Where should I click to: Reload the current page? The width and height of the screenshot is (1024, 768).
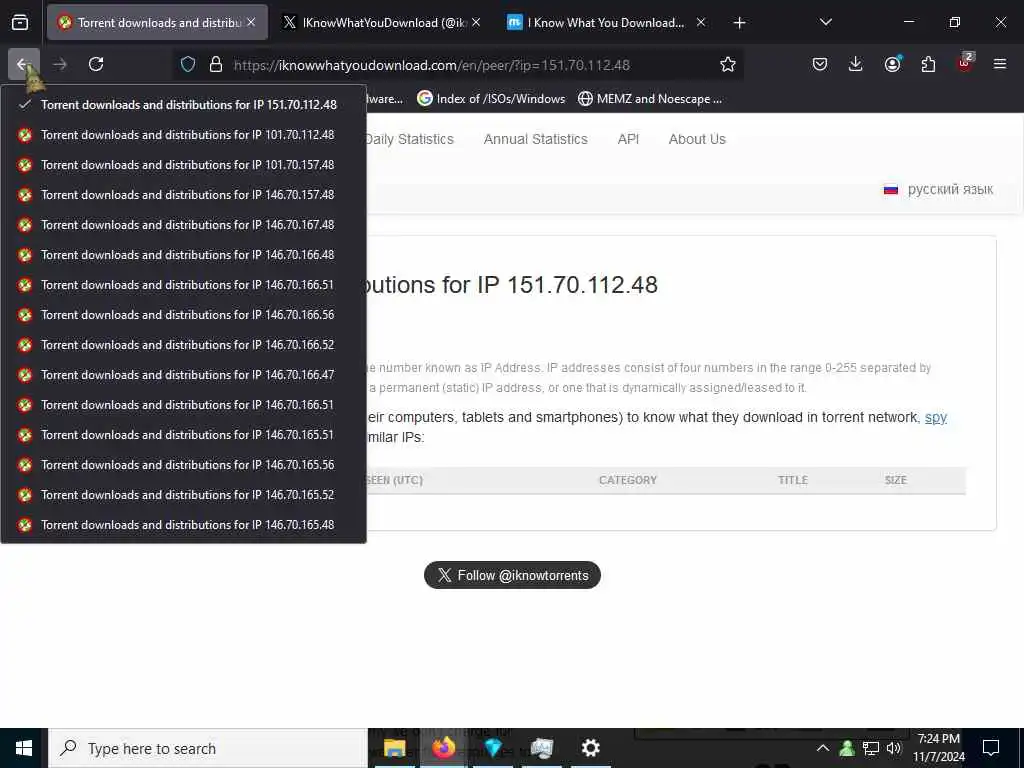pyautogui.click(x=96, y=64)
